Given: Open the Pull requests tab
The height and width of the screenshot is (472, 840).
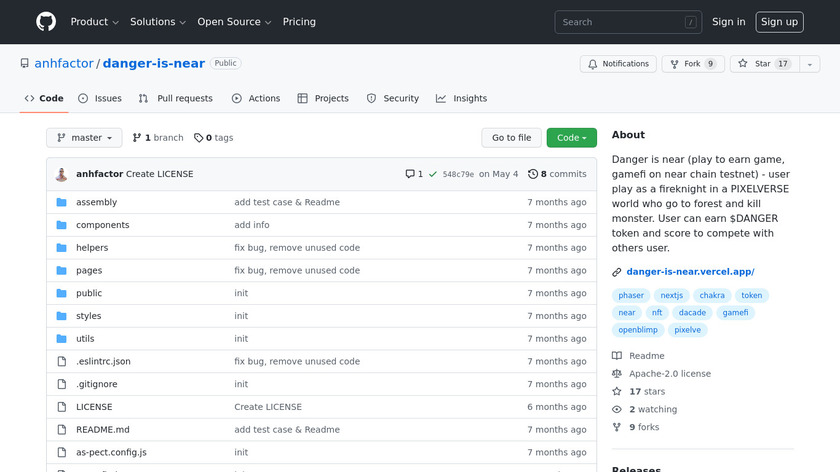Looking at the screenshot, I should [176, 99].
